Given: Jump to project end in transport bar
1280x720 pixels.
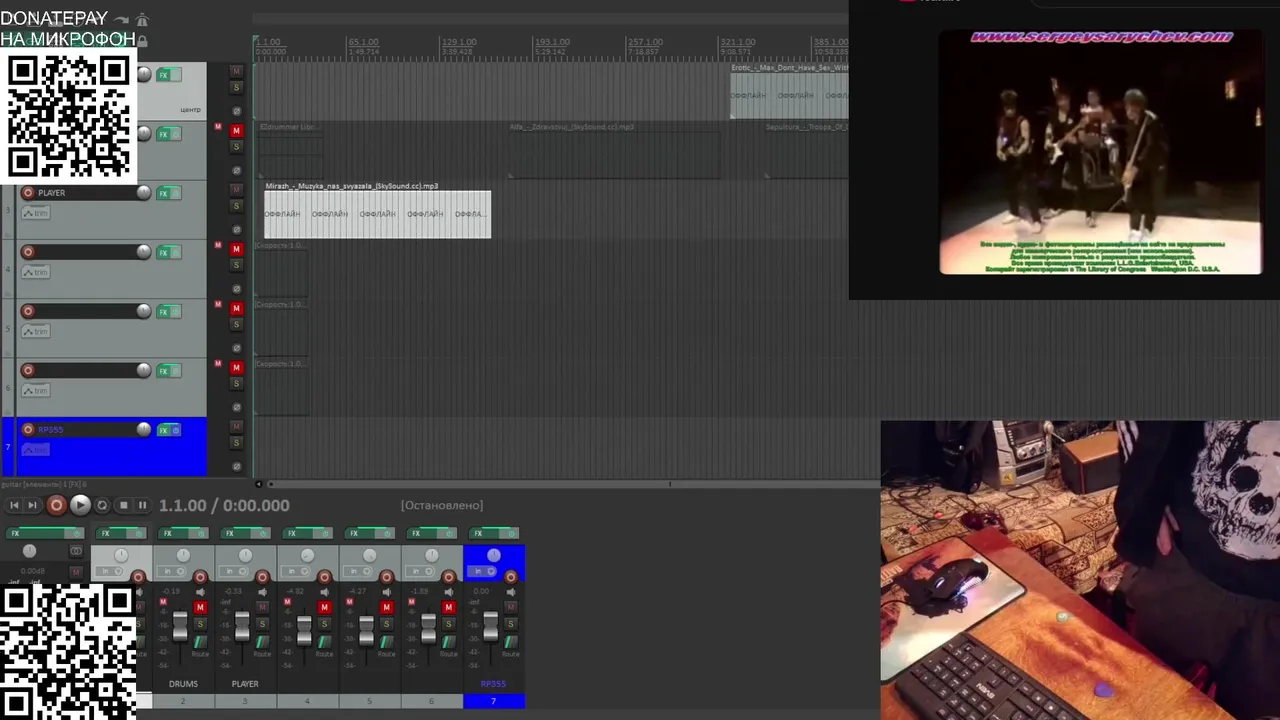Looking at the screenshot, I should pos(33,506).
